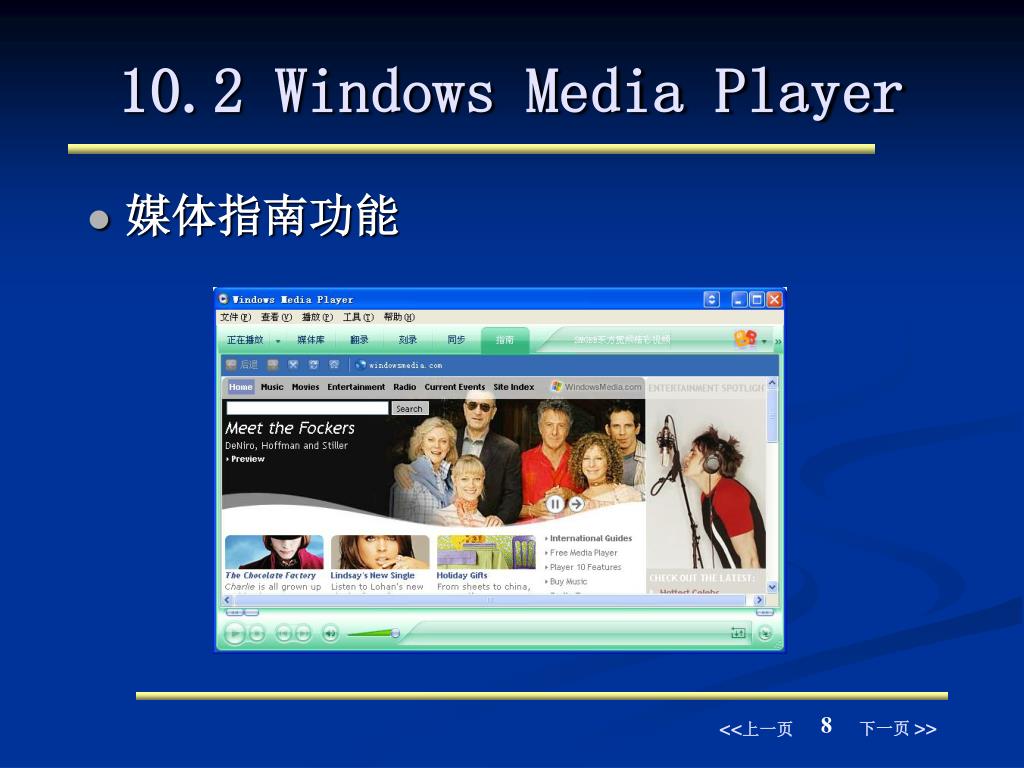Pause the featured slideshow
Image resolution: width=1024 pixels, height=768 pixels.
tap(555, 504)
